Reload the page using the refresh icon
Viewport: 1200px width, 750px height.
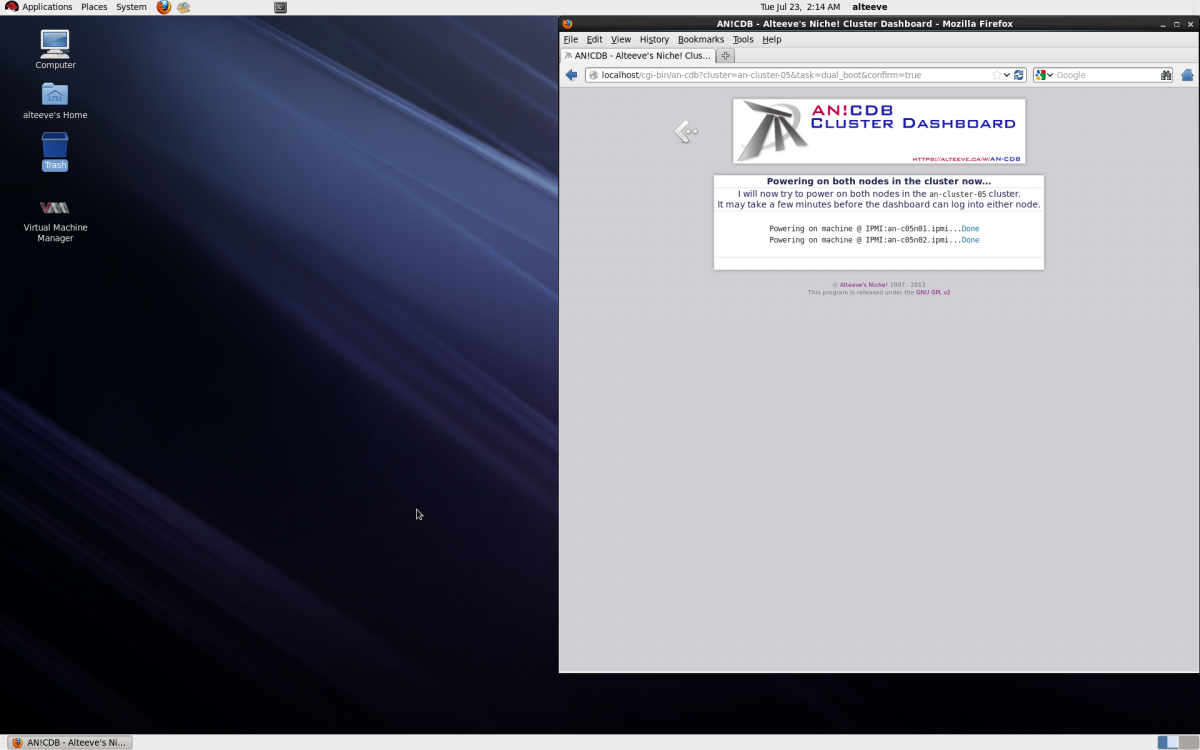tap(1019, 75)
